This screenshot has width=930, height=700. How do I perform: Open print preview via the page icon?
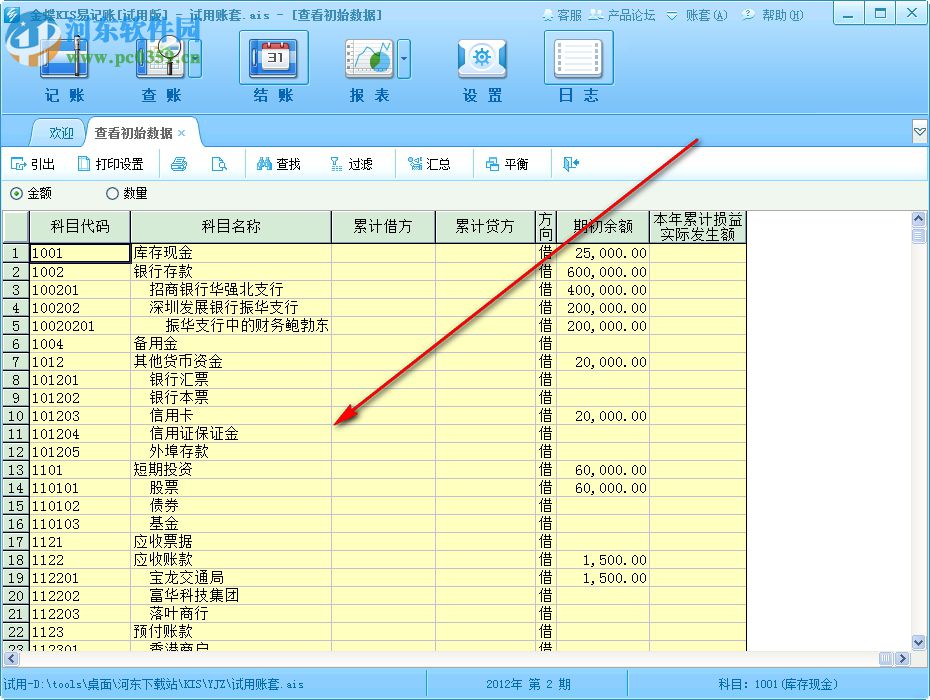pyautogui.click(x=220, y=163)
